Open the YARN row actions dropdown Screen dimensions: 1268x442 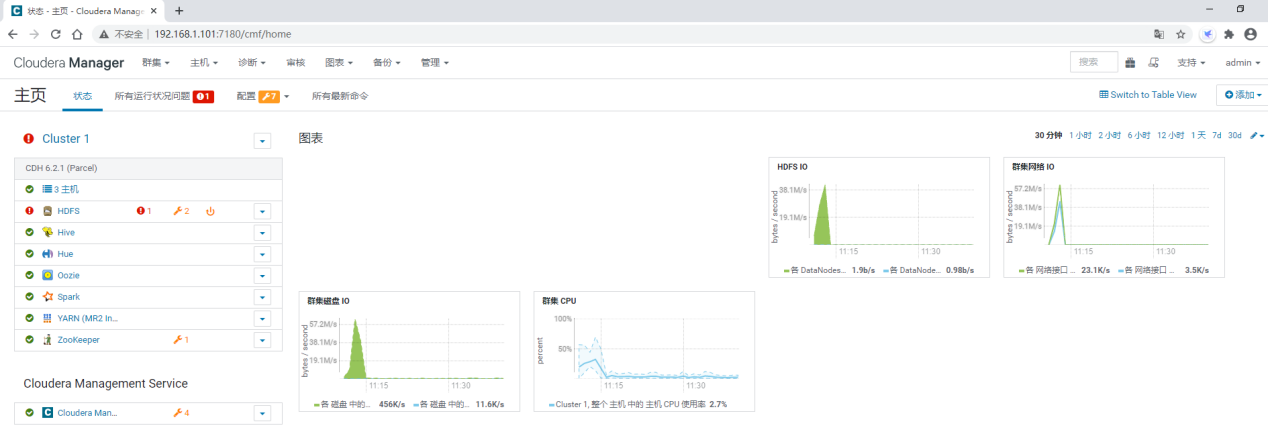point(263,318)
